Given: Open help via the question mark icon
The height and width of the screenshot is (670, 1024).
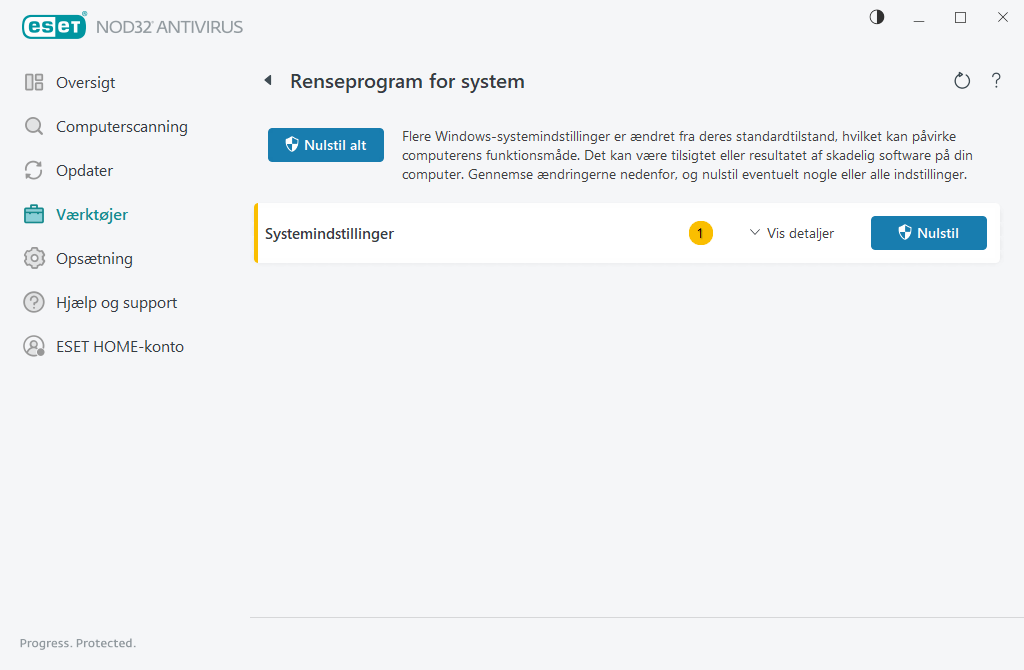Looking at the screenshot, I should click(996, 80).
